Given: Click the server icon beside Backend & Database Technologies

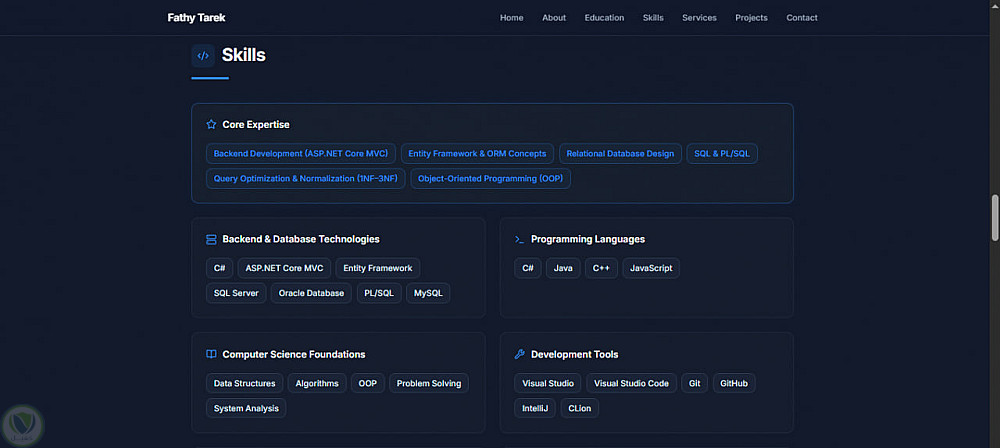Looking at the screenshot, I should pyautogui.click(x=211, y=239).
